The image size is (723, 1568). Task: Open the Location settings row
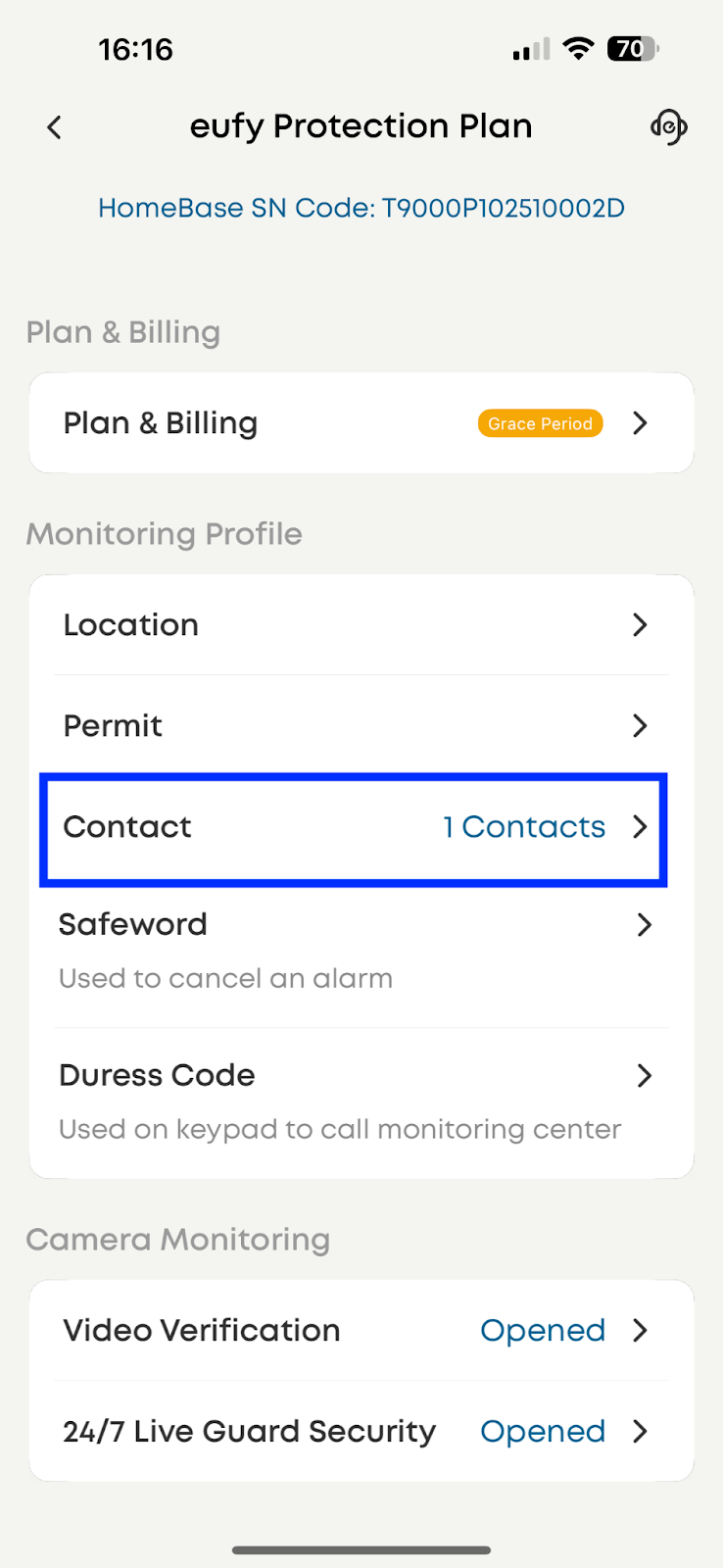coord(294,625)
